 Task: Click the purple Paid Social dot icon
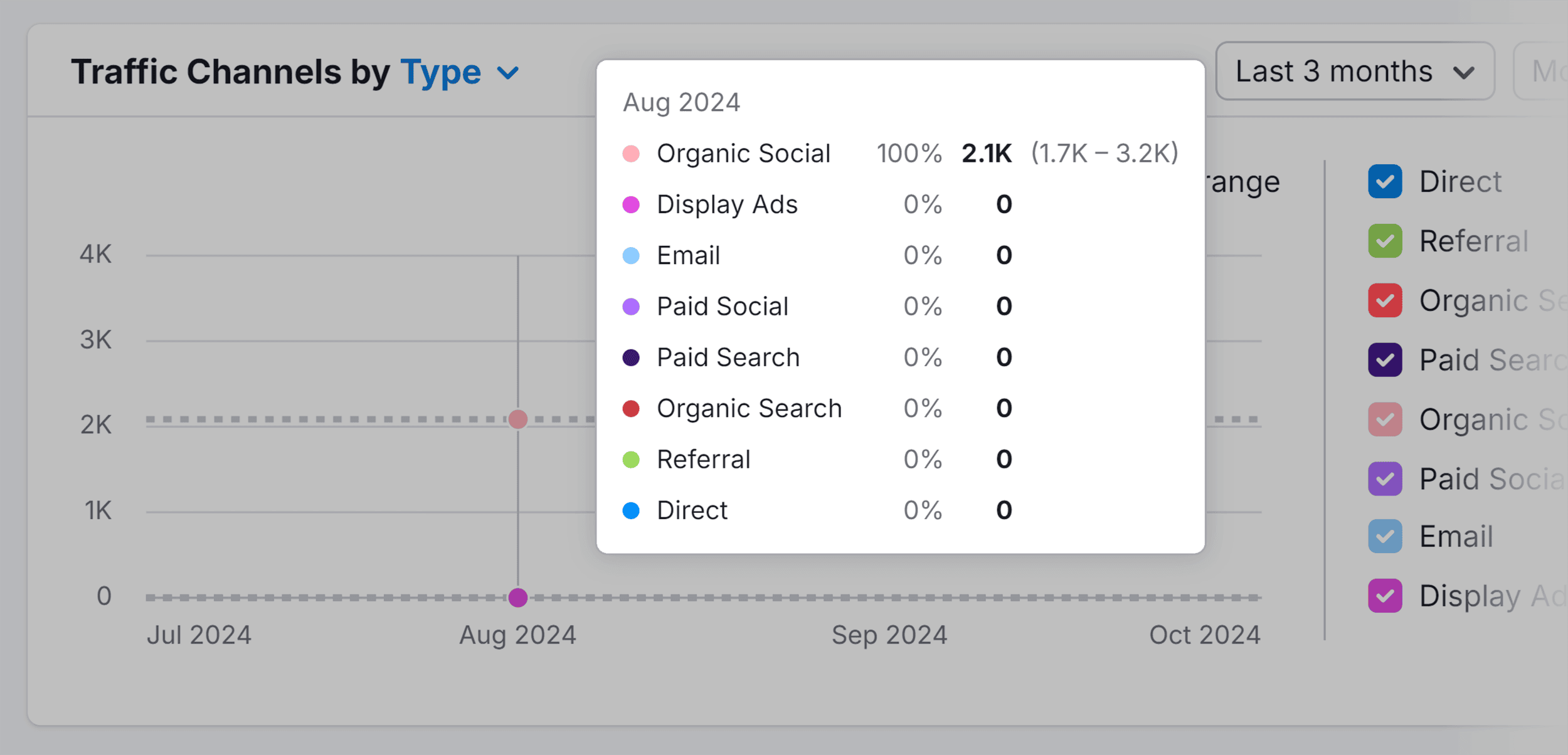[630, 306]
